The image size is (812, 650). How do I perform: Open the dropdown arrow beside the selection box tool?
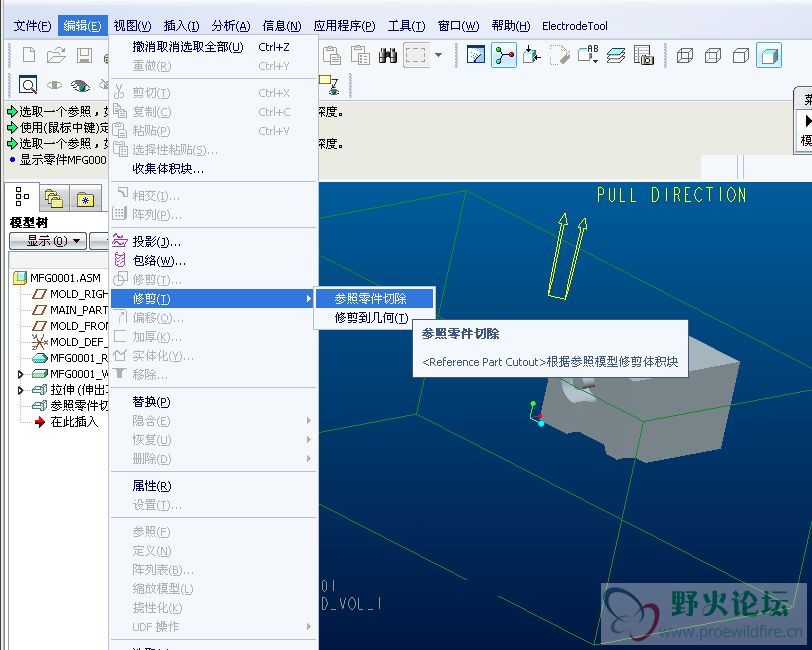point(439,55)
